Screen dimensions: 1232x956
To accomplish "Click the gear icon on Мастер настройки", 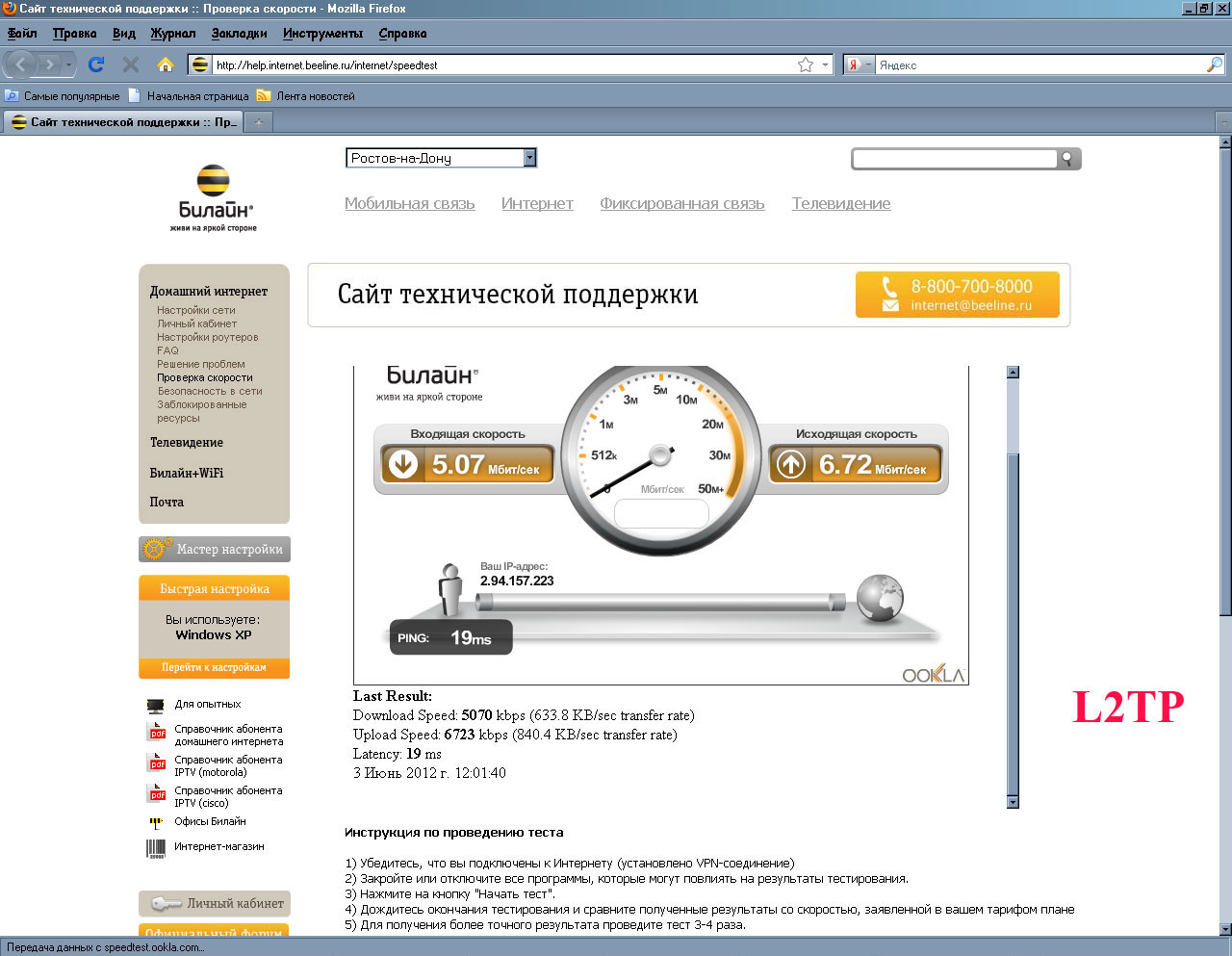I will 155,549.
